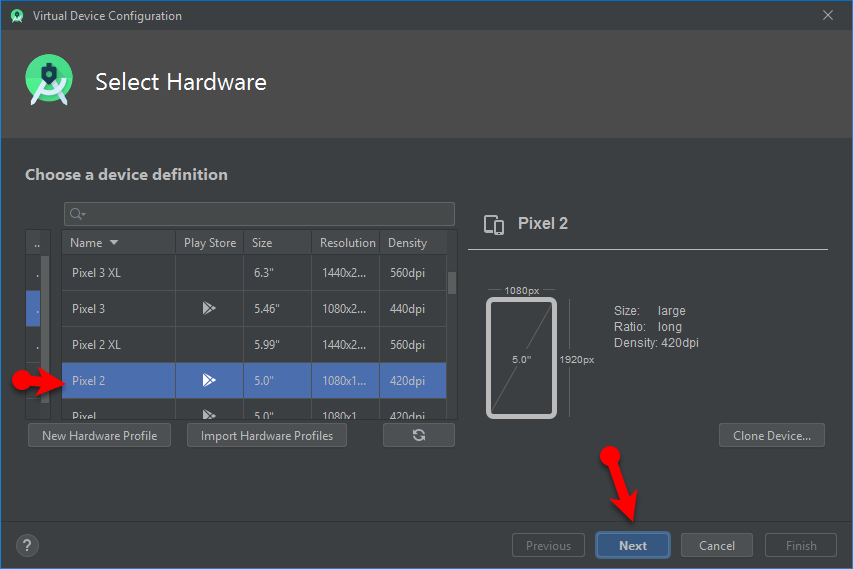Click the large Android Studio header logo
Screen dimensions: 853x569
(49, 82)
